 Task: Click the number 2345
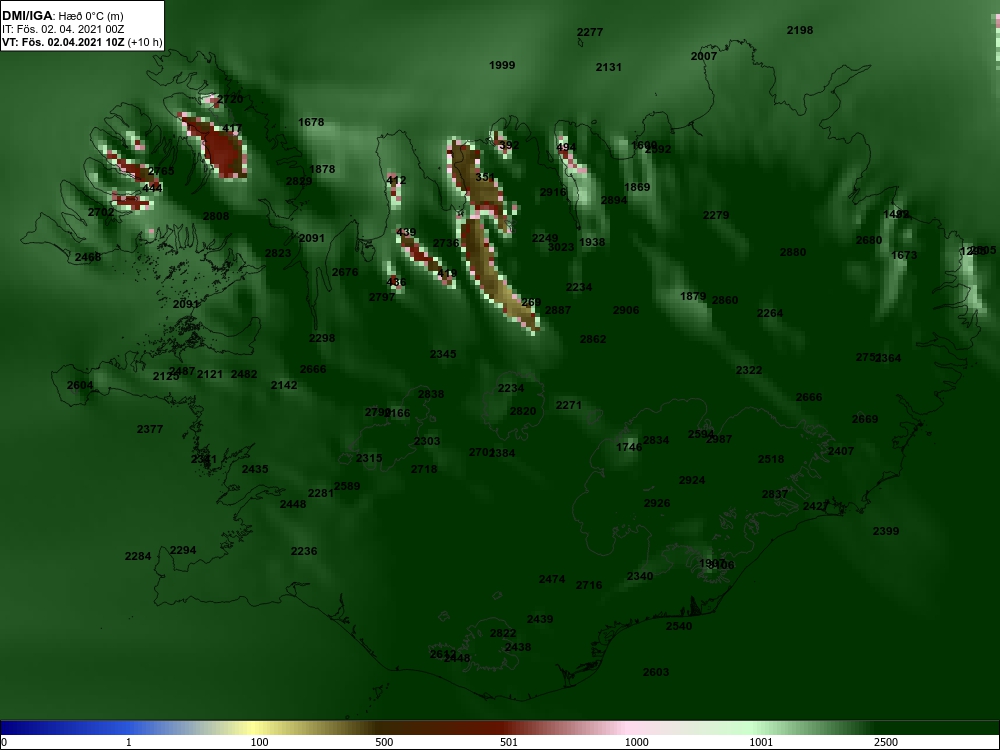[443, 354]
